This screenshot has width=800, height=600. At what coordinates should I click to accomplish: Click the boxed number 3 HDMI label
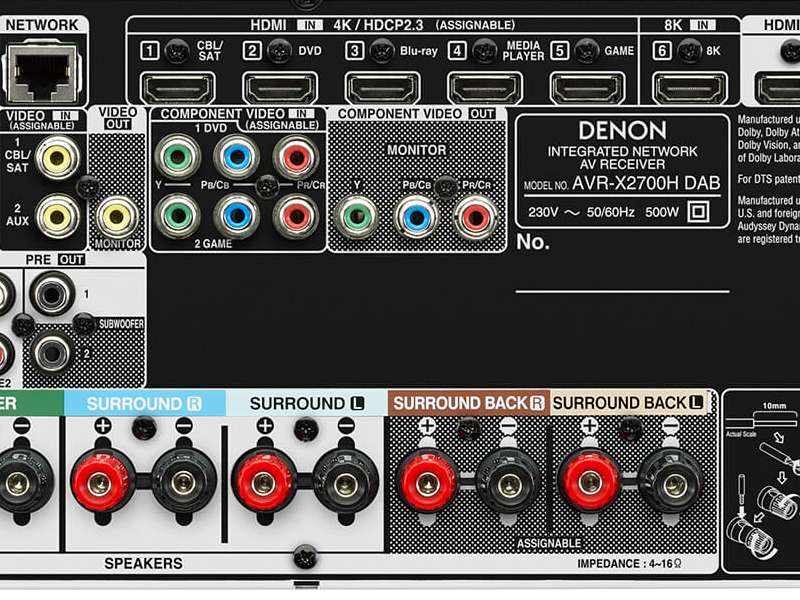click(x=355, y=51)
